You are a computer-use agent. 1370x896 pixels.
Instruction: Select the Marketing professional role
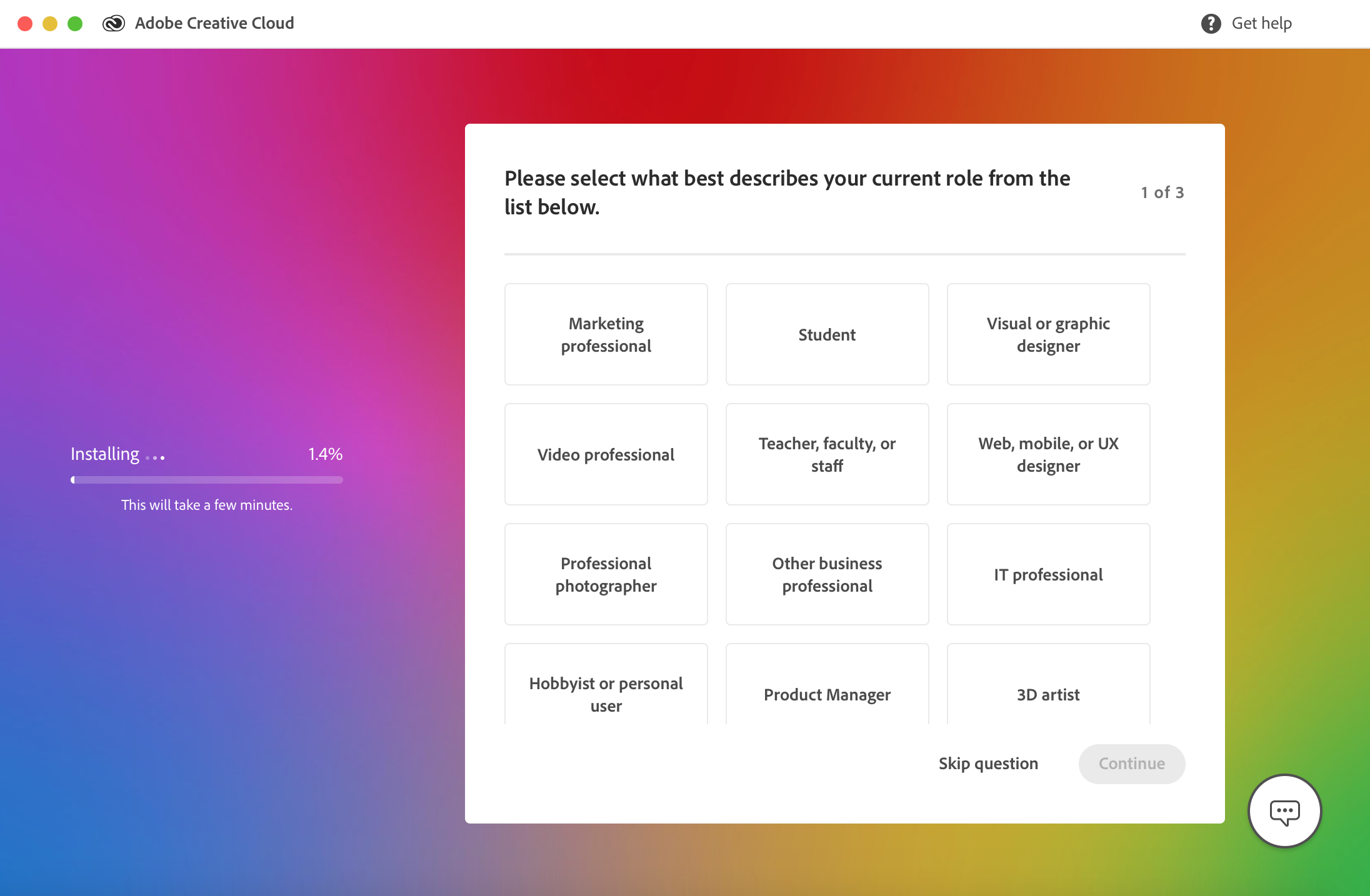(x=606, y=334)
